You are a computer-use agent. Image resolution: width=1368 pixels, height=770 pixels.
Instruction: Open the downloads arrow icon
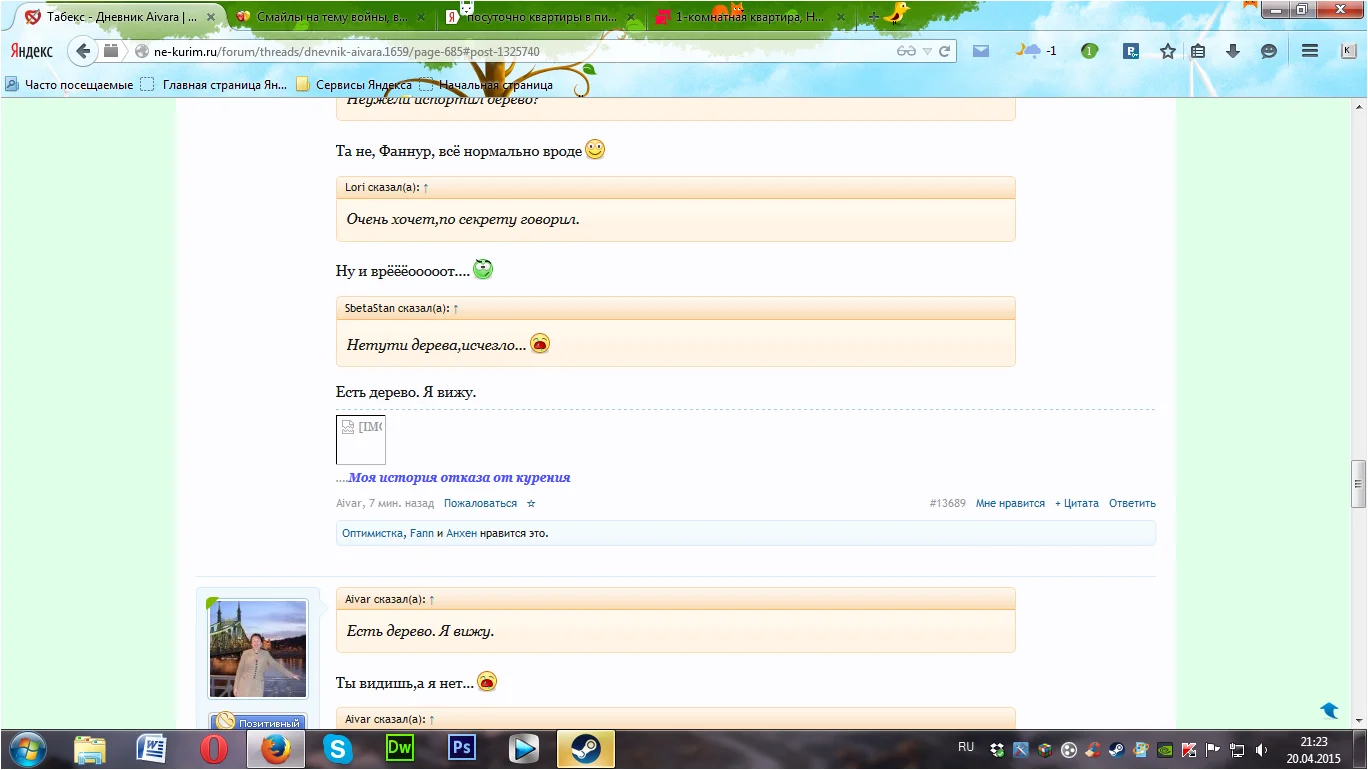pos(1233,51)
